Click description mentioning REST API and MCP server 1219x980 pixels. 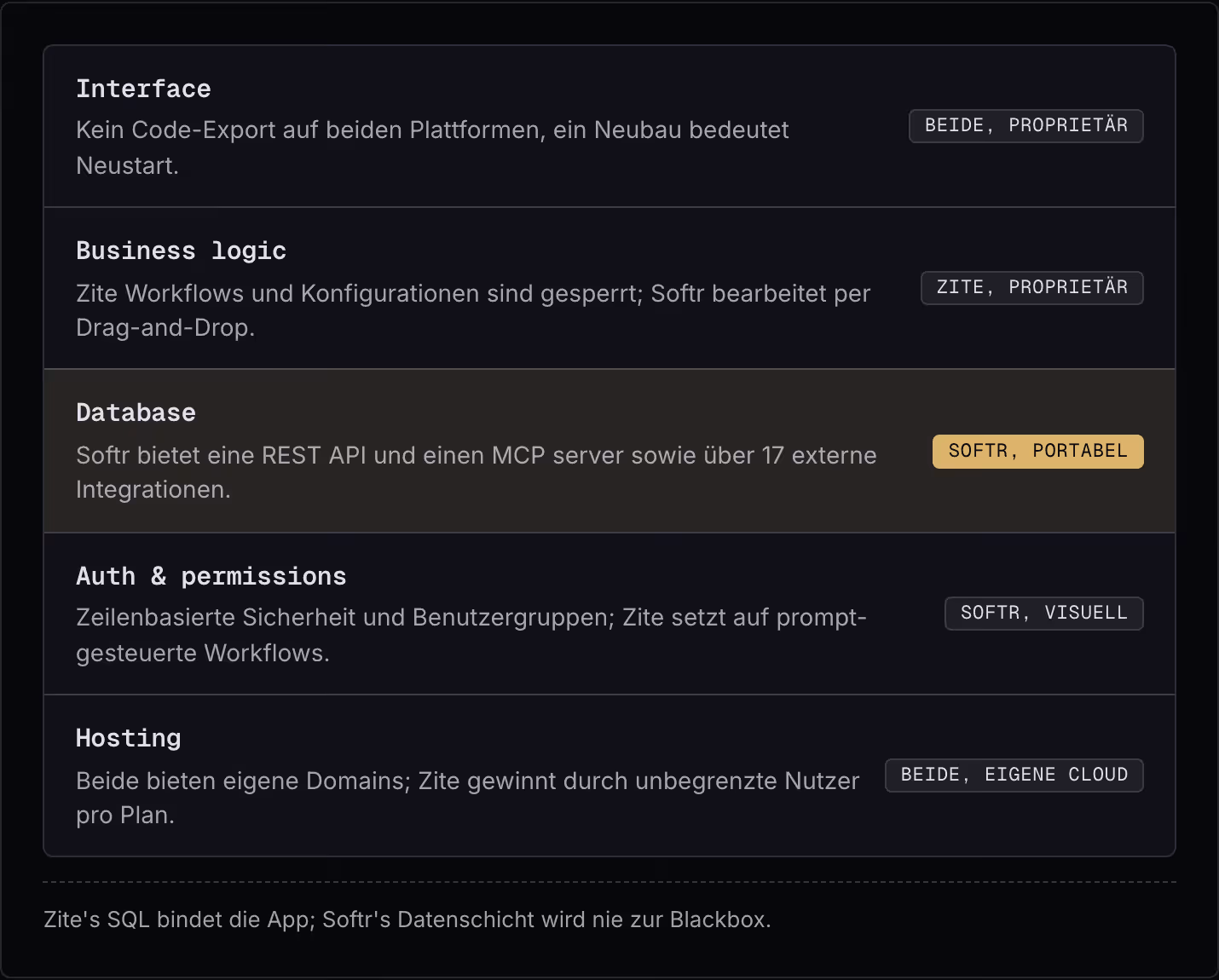tap(477, 472)
